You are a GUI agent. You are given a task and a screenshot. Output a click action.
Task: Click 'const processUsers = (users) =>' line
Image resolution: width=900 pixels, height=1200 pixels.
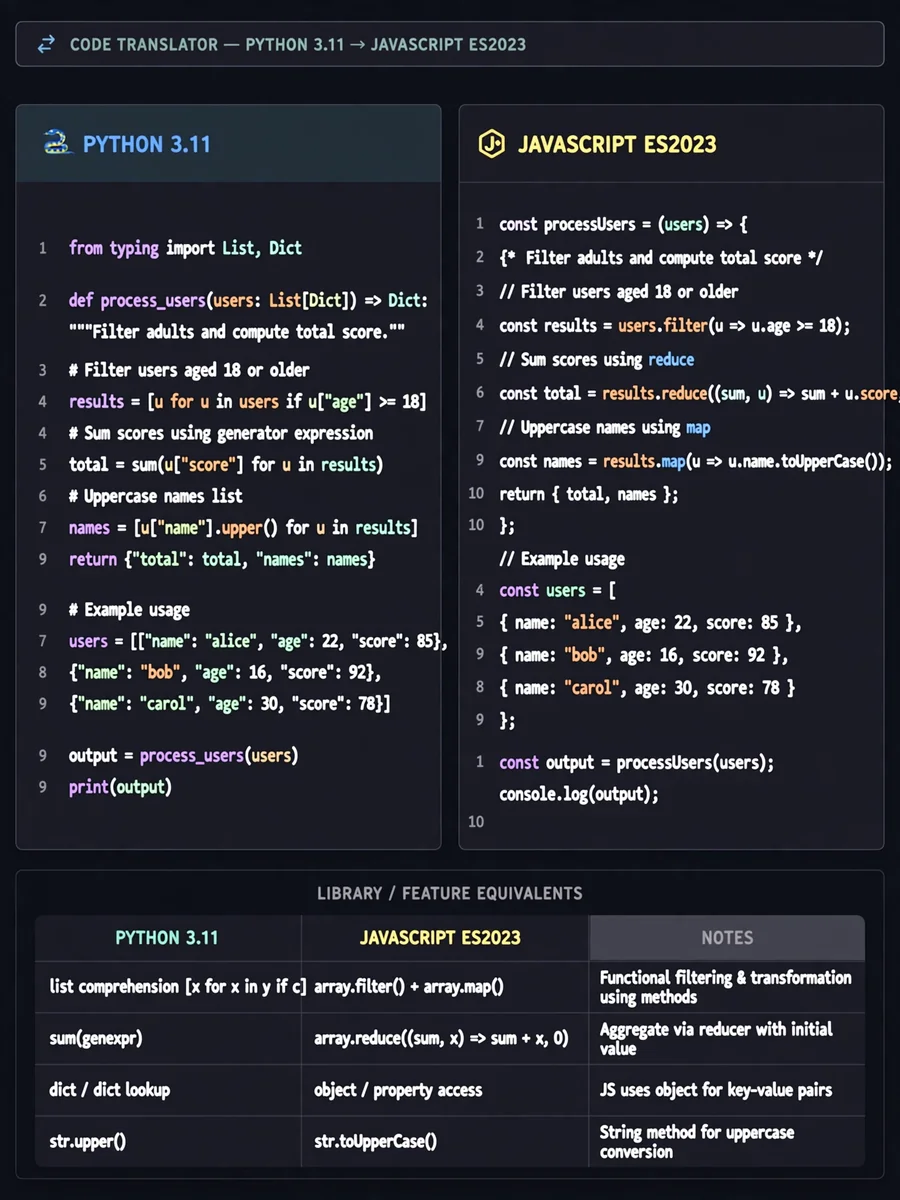click(x=624, y=224)
